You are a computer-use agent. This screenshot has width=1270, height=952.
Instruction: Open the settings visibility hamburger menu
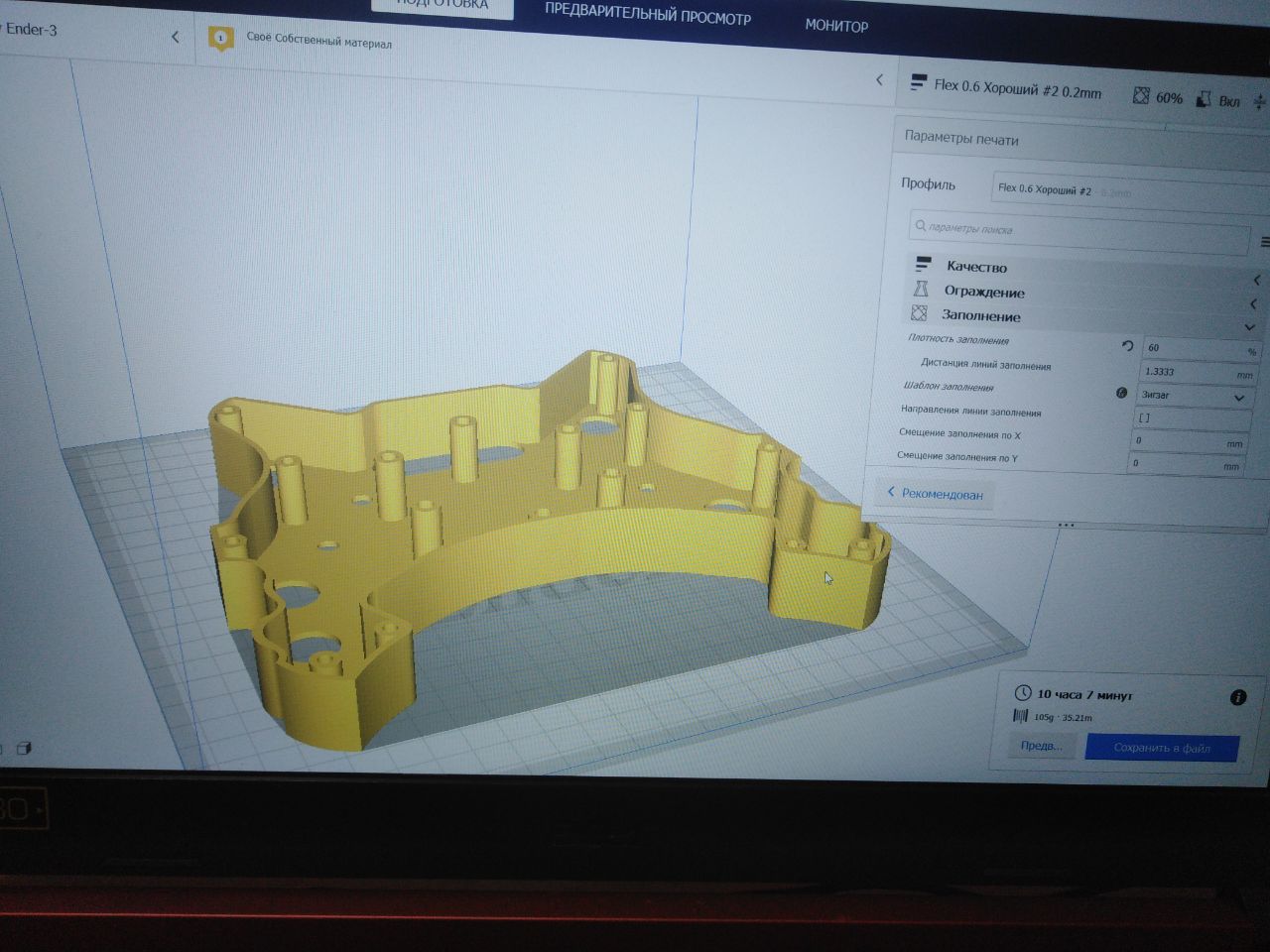[1264, 242]
